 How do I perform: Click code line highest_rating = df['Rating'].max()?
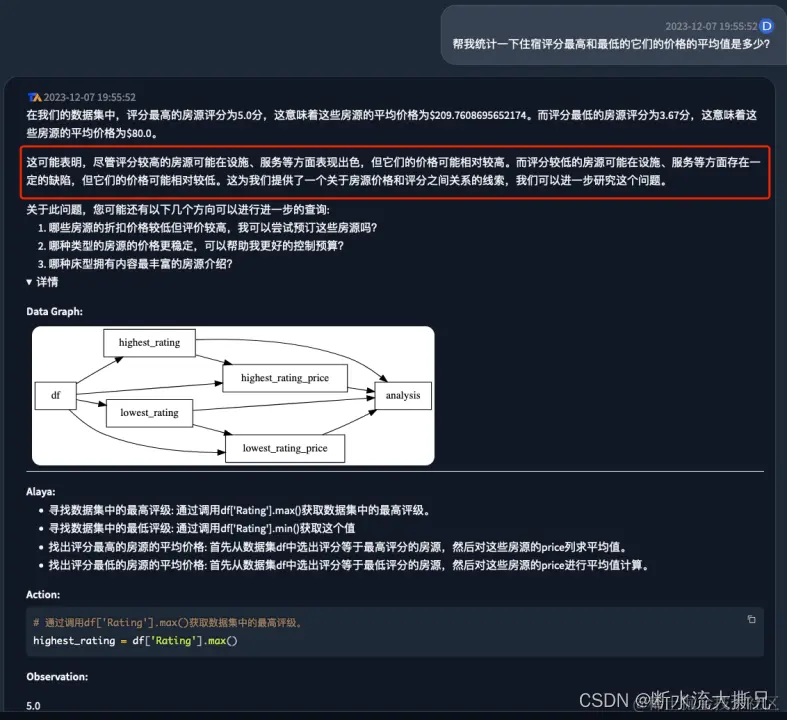pyautogui.click(x=135, y=641)
